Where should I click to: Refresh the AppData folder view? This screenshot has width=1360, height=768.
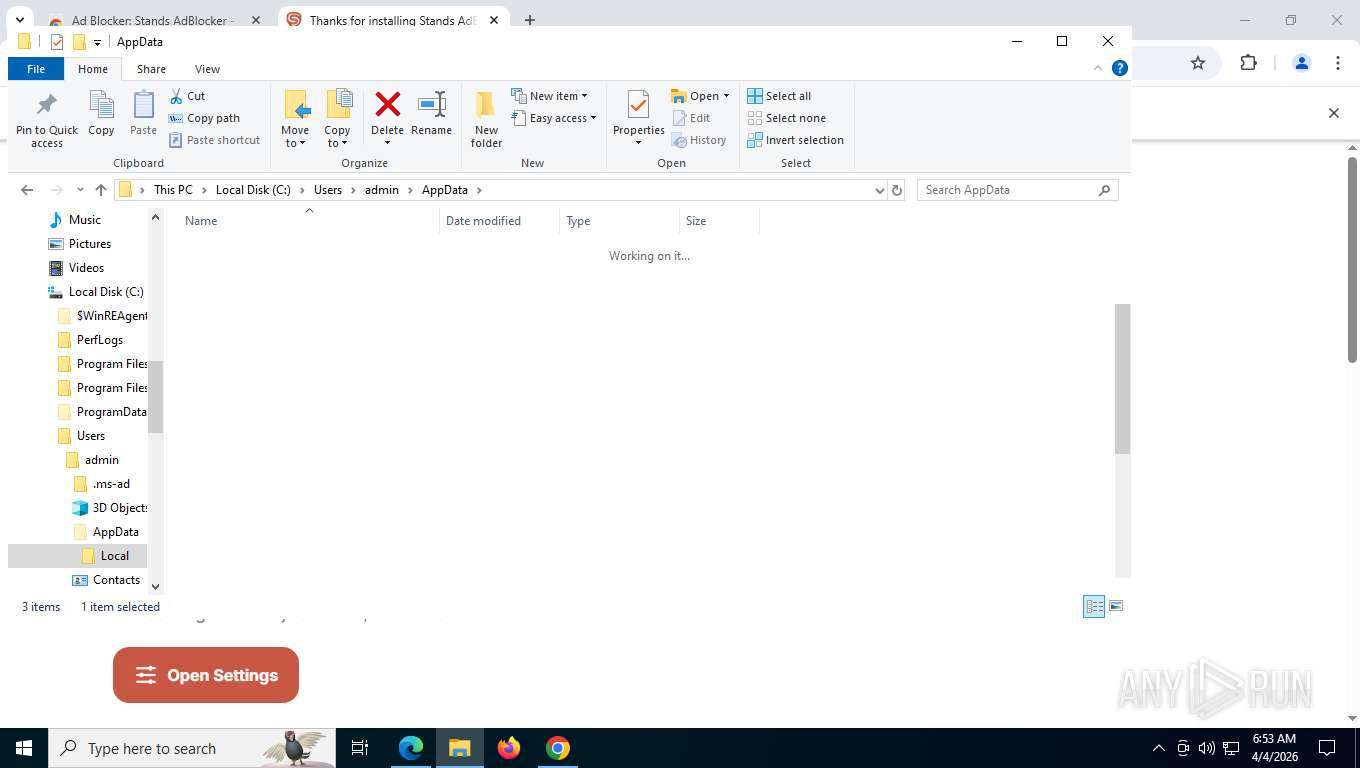897,190
